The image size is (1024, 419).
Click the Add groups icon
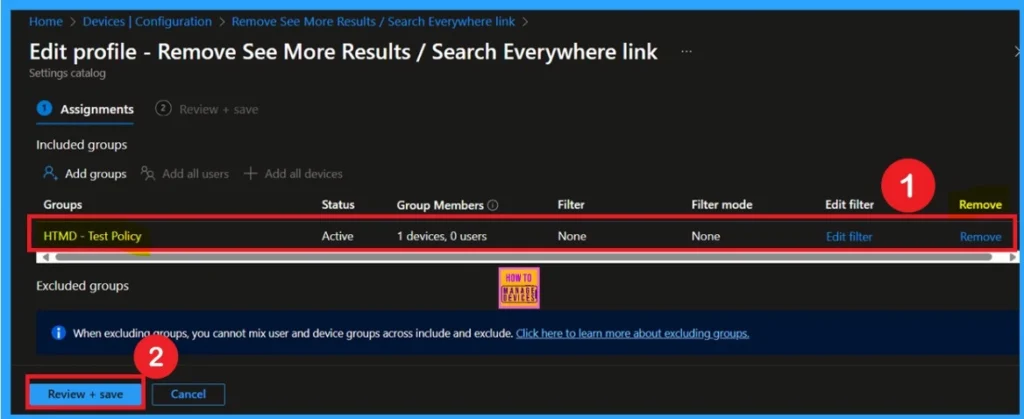pos(50,174)
